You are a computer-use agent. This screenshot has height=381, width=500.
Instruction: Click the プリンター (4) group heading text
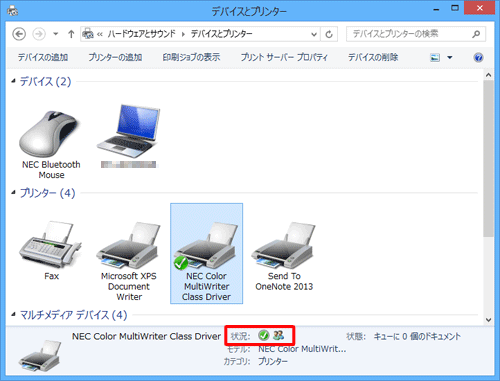point(47,193)
